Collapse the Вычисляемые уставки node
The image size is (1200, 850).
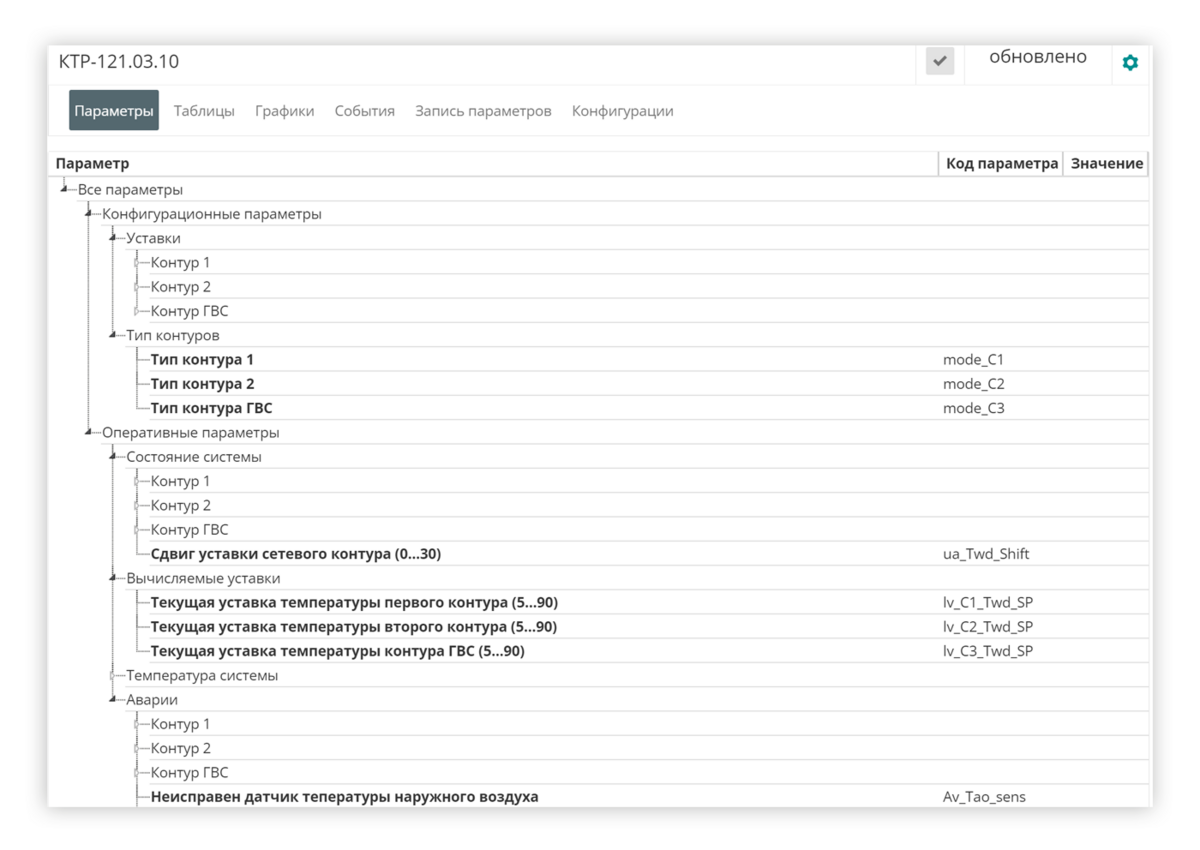113,577
